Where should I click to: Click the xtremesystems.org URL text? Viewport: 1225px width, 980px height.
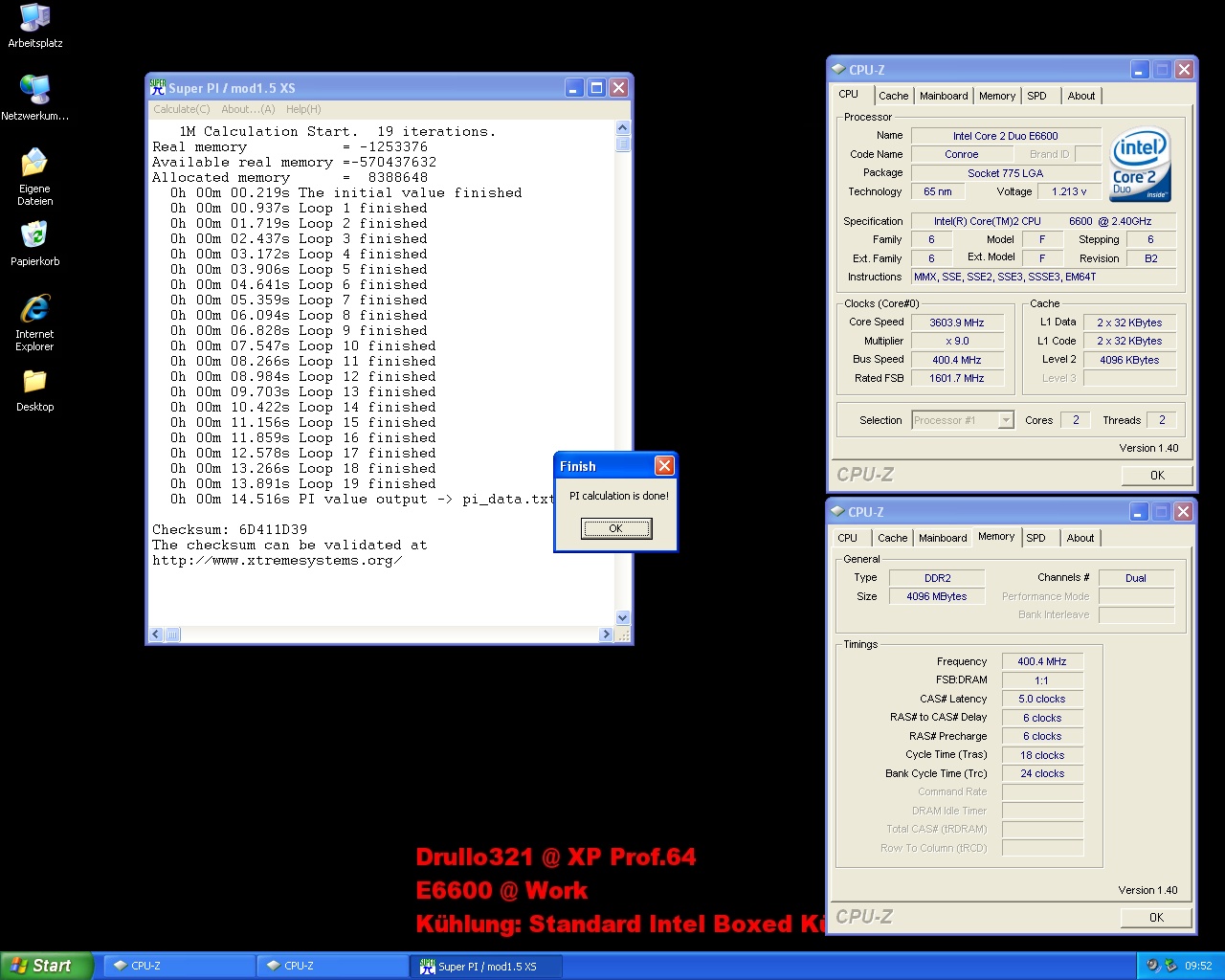point(278,561)
